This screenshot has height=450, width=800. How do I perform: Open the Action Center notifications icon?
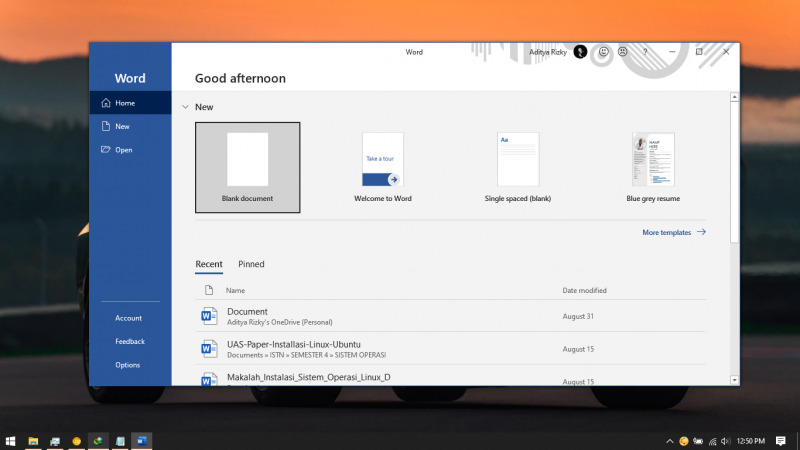point(781,441)
